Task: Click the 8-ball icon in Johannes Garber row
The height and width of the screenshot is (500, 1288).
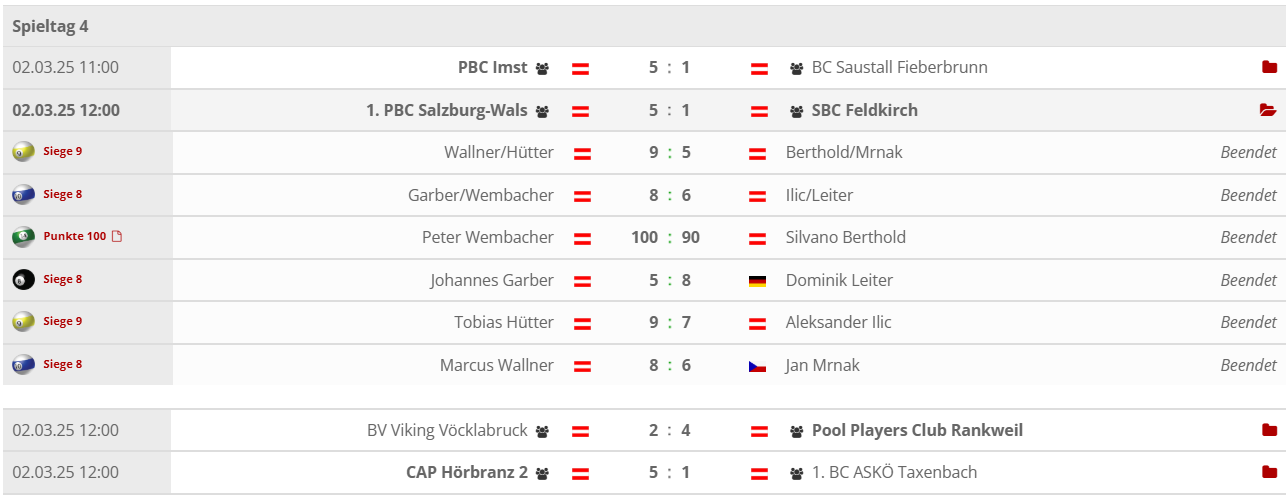Action: point(23,279)
